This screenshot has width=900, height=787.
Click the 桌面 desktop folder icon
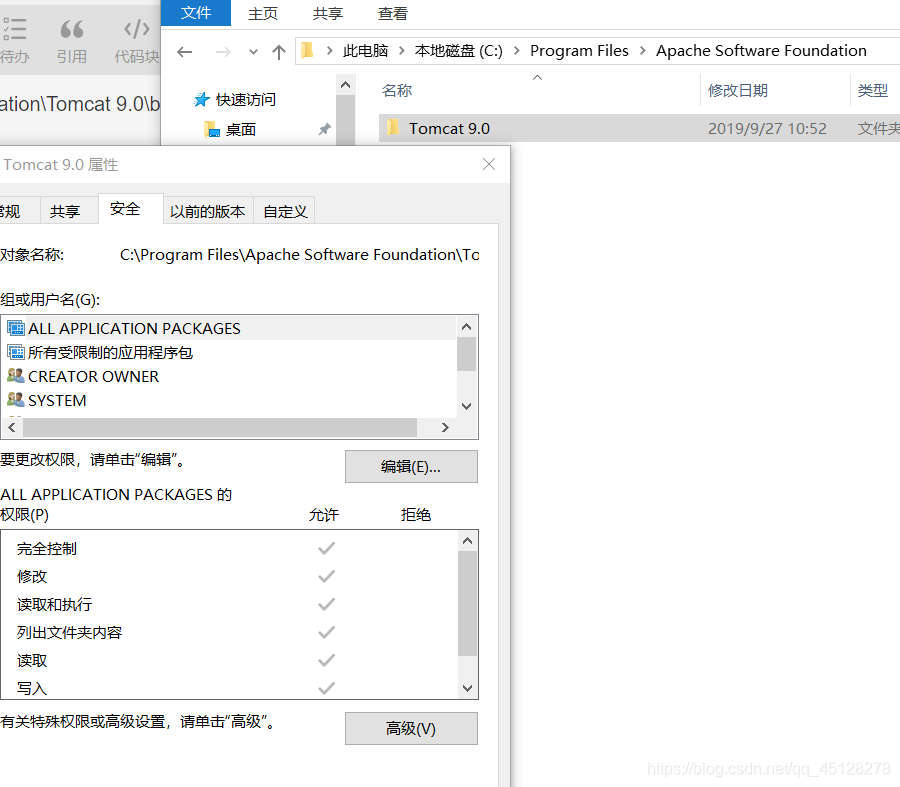click(212, 130)
